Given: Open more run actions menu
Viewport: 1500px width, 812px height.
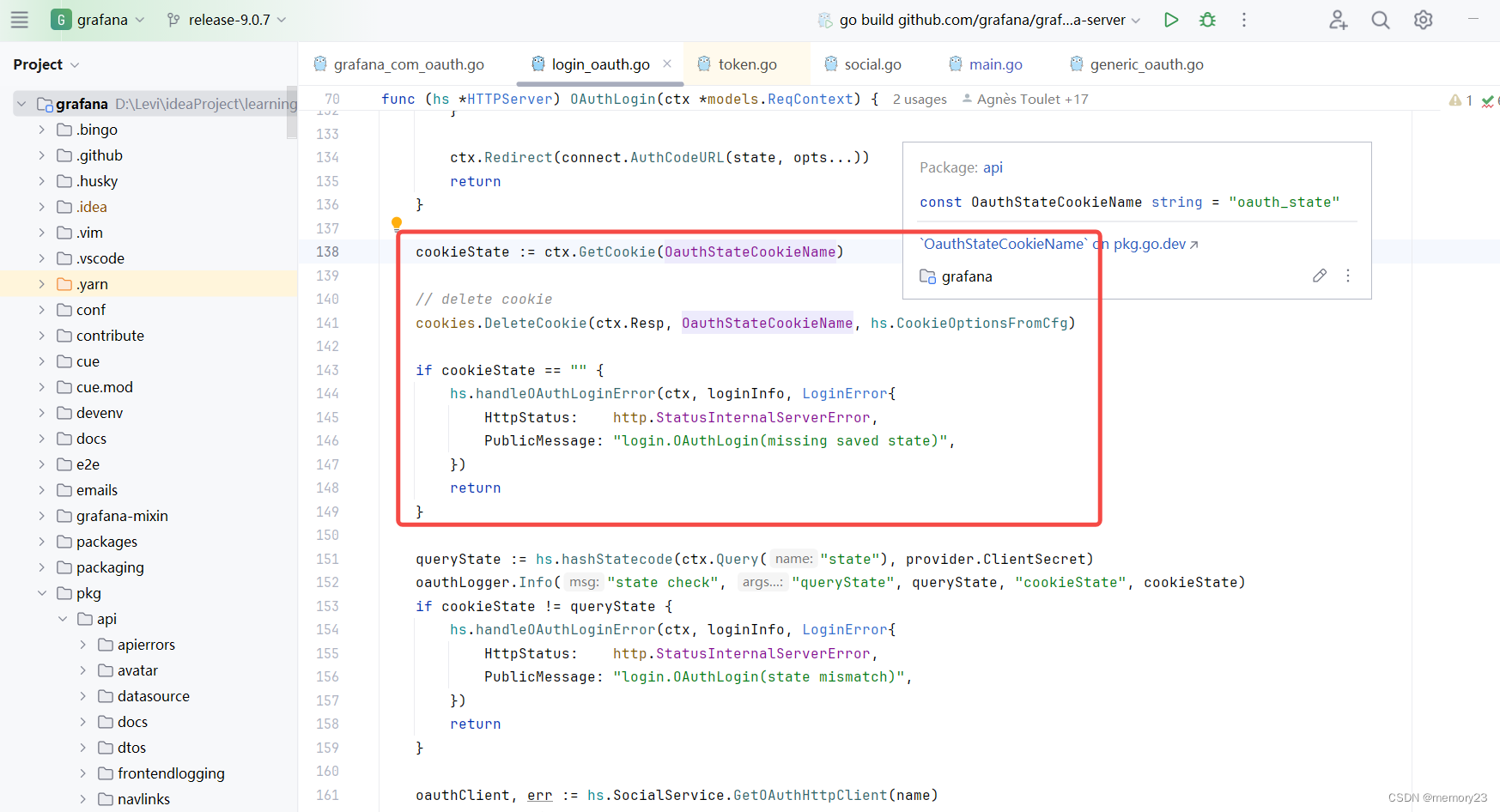Looking at the screenshot, I should tap(1243, 20).
